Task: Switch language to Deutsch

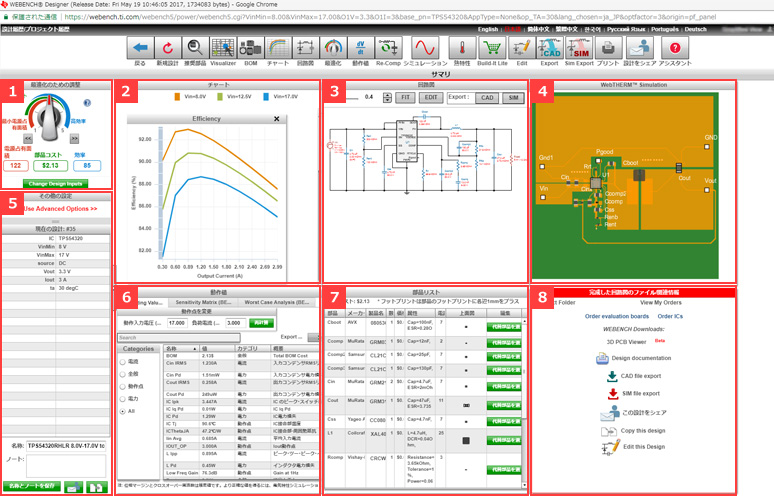Action: coord(695,29)
